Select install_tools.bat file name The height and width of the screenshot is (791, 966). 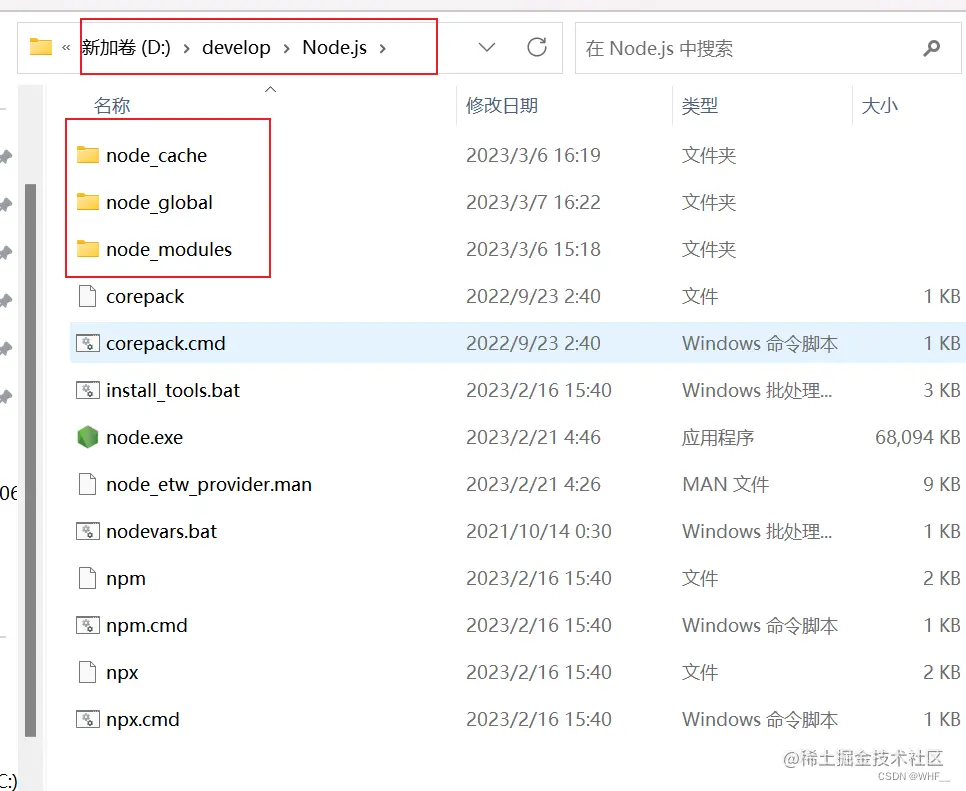pyautogui.click(x=172, y=391)
